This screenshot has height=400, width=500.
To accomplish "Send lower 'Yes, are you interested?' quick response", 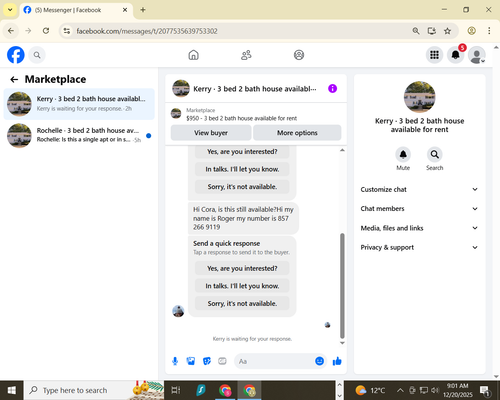I will tap(242, 268).
